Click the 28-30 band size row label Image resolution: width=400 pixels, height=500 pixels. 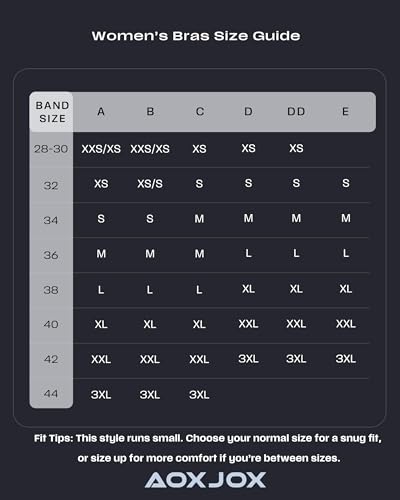click(x=51, y=149)
